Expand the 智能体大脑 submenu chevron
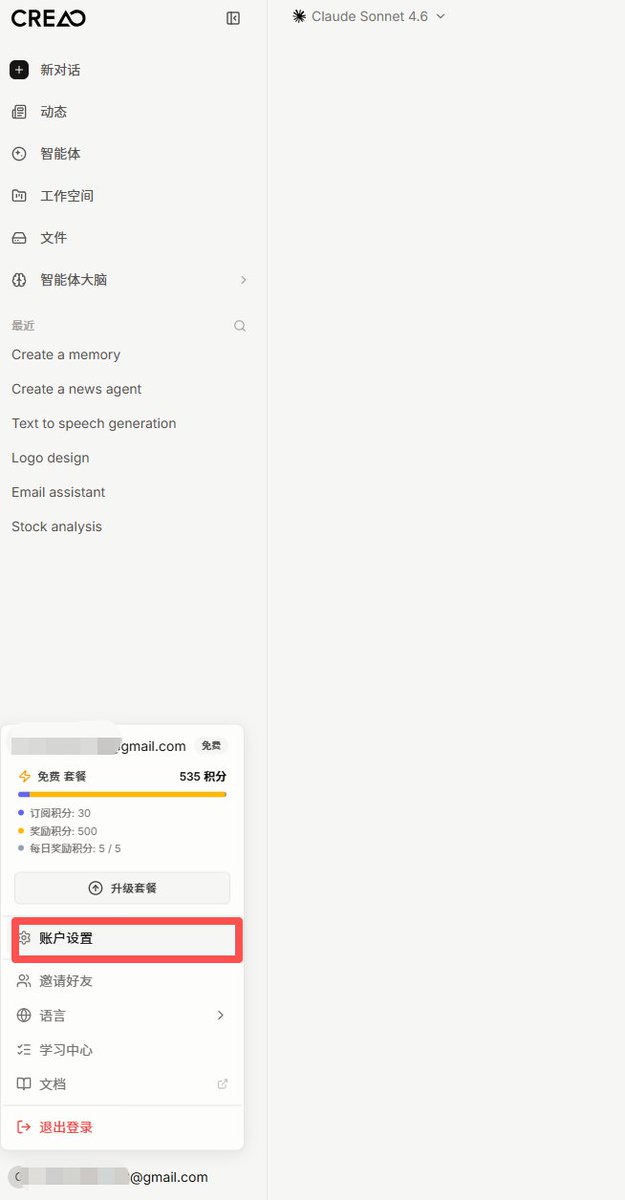This screenshot has height=1200, width=625. 243,280
